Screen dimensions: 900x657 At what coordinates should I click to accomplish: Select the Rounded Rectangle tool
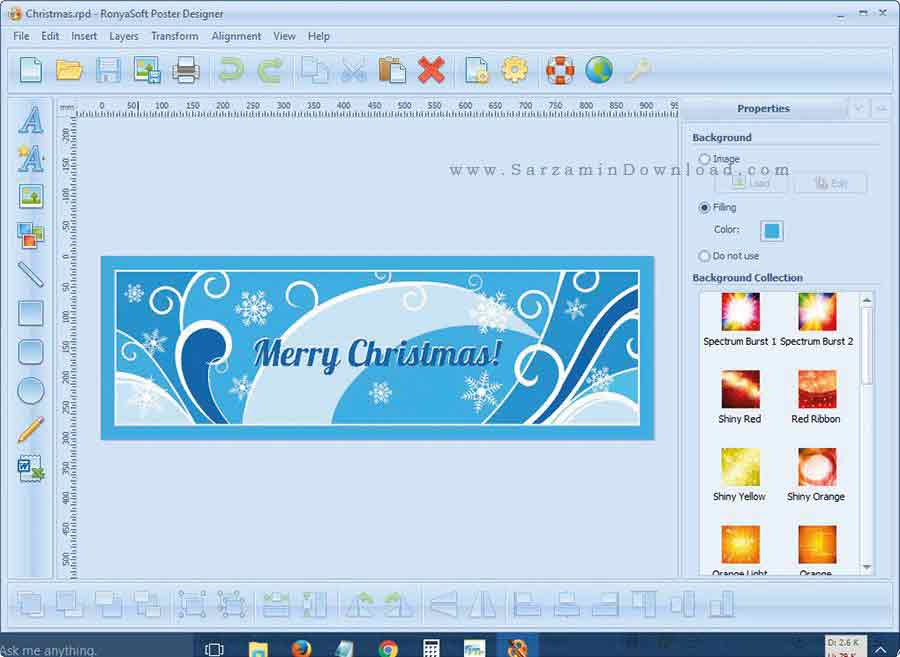tap(31, 352)
